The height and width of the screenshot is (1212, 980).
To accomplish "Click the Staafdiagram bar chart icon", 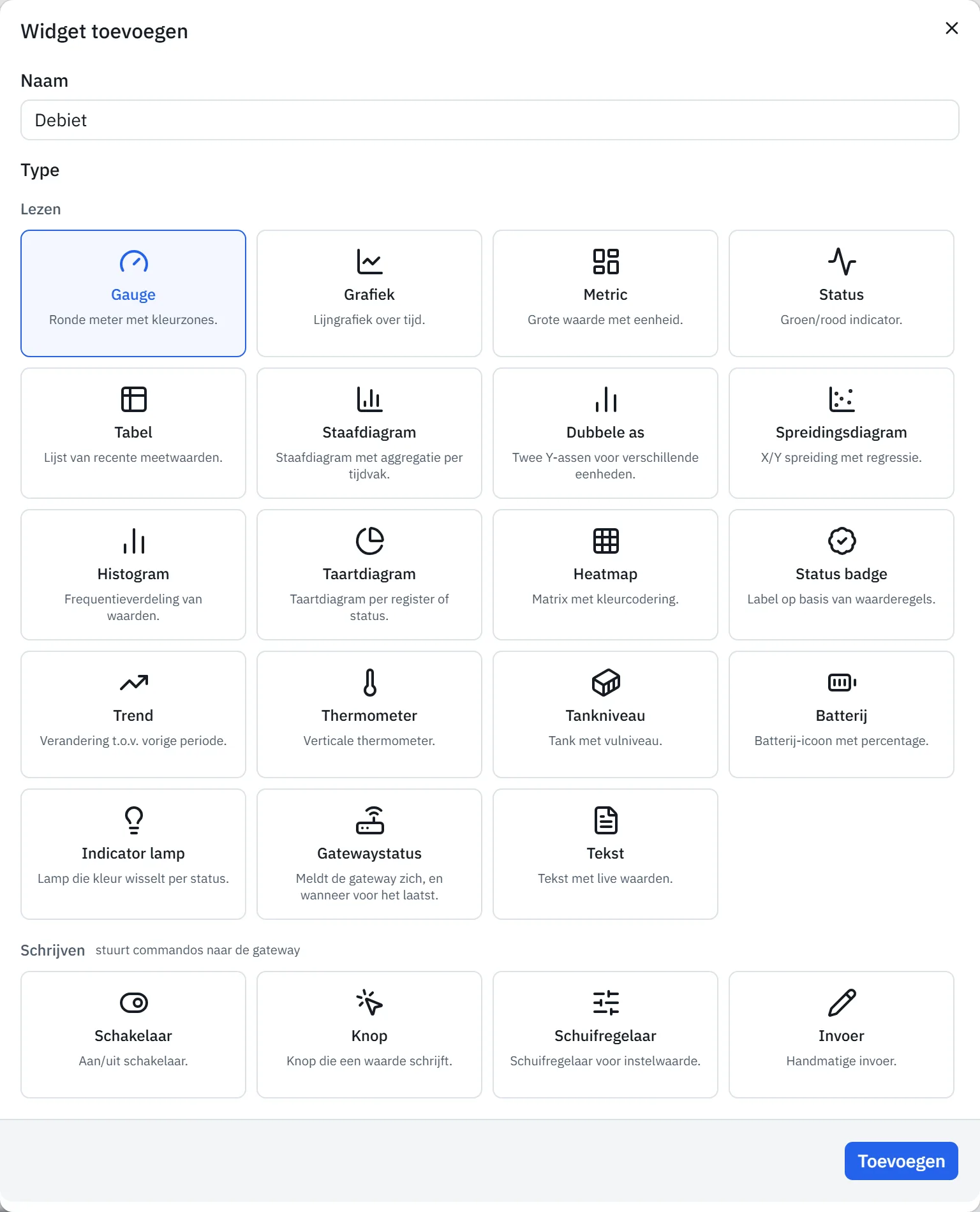I will (369, 399).
